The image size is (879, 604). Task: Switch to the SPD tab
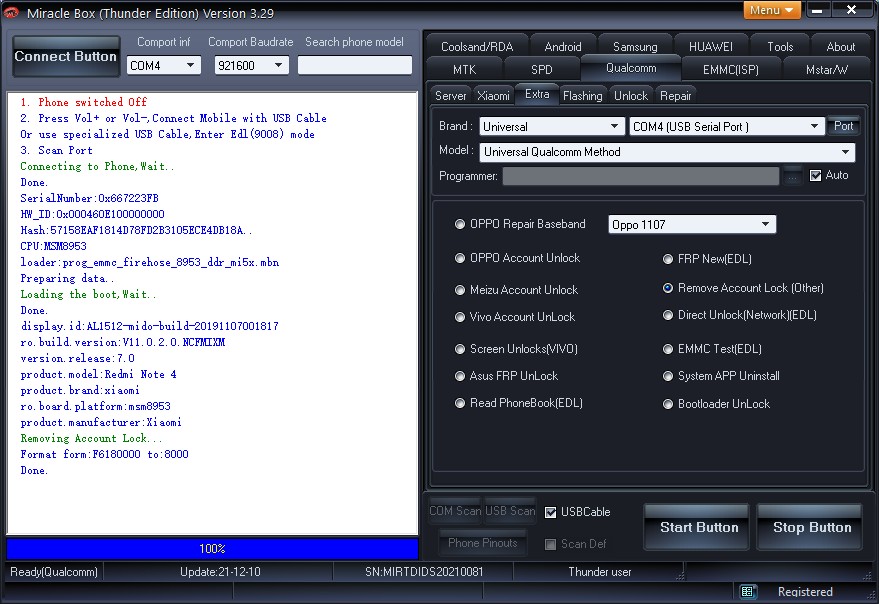(x=542, y=70)
